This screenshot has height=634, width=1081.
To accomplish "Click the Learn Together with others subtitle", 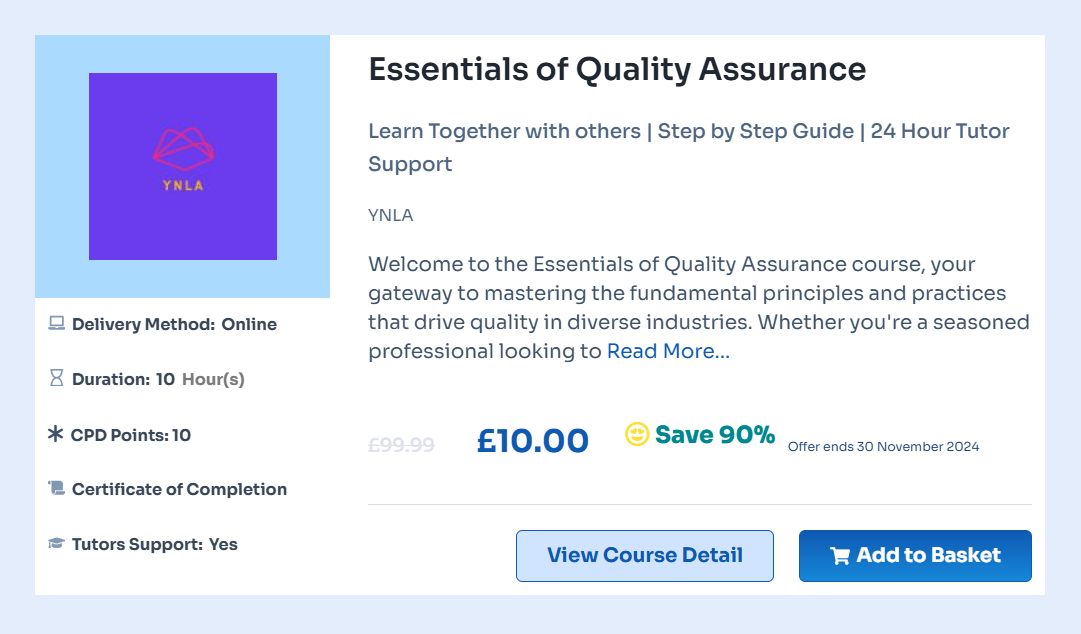I will 689,147.
